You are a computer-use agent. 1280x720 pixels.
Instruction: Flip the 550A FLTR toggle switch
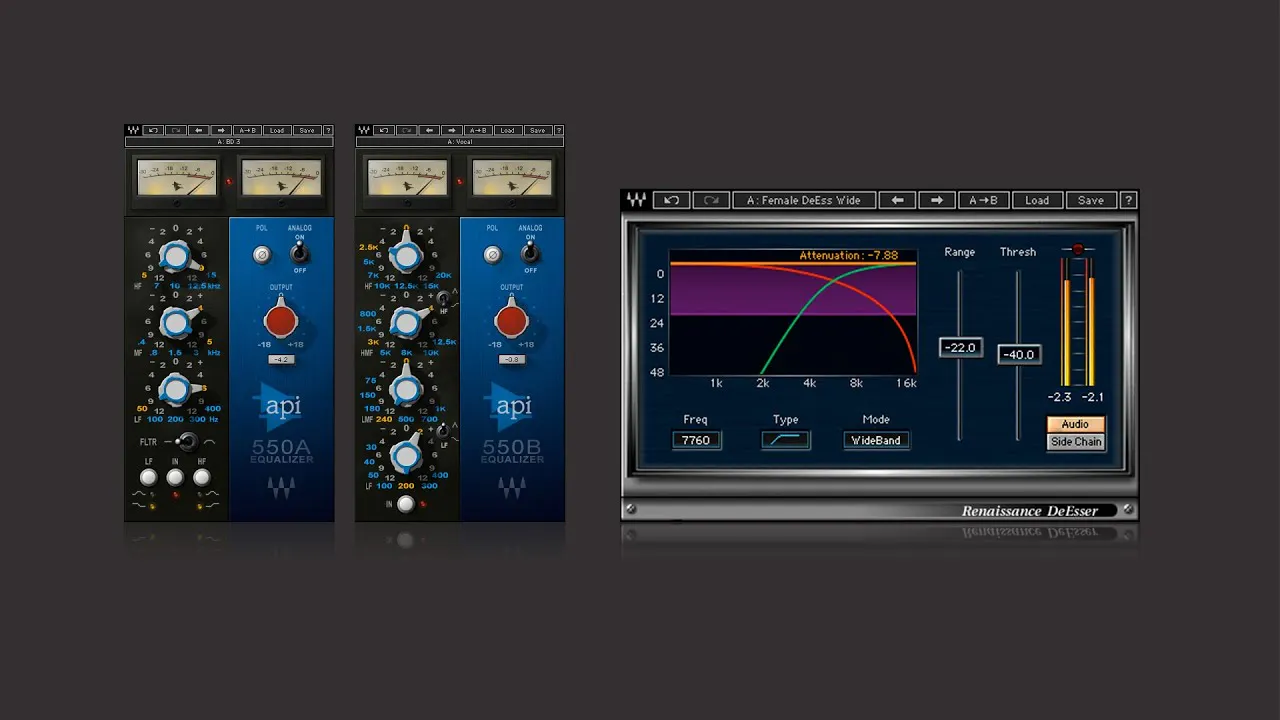click(185, 442)
